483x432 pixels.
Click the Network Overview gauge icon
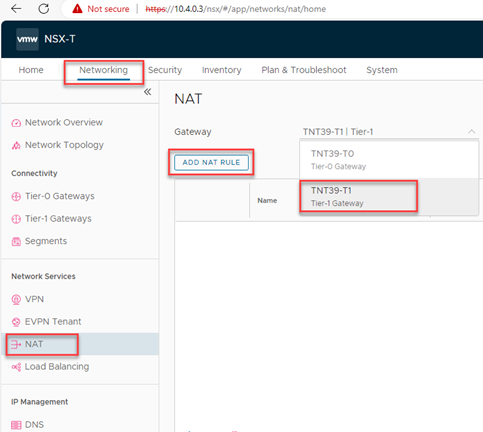pyautogui.click(x=16, y=123)
